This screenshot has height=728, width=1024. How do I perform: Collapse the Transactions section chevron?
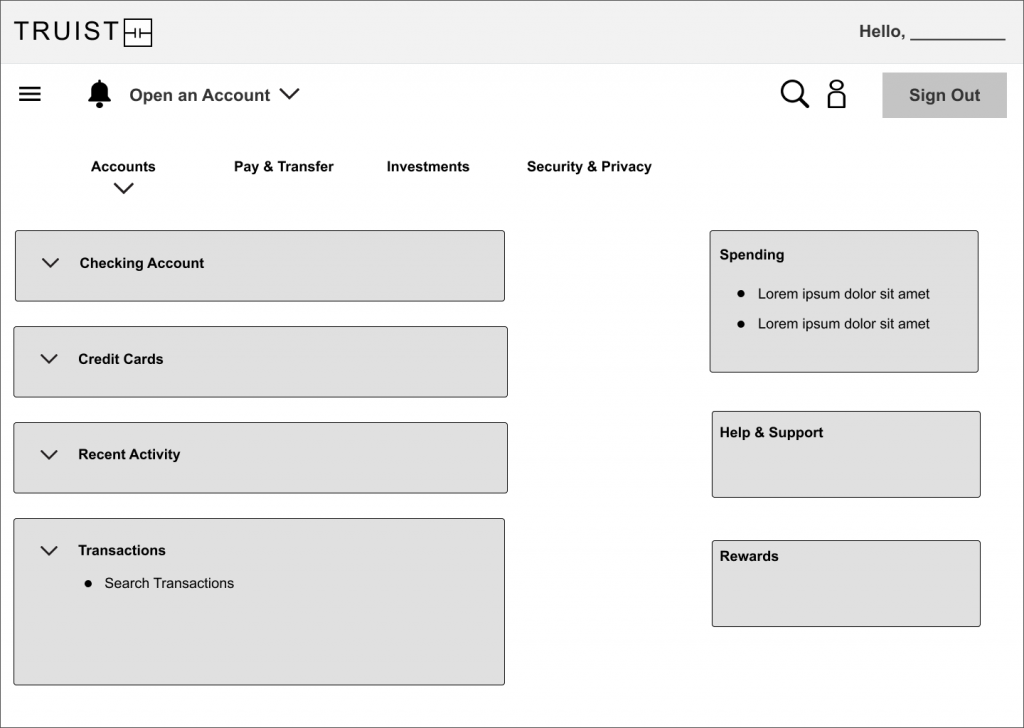[49, 550]
